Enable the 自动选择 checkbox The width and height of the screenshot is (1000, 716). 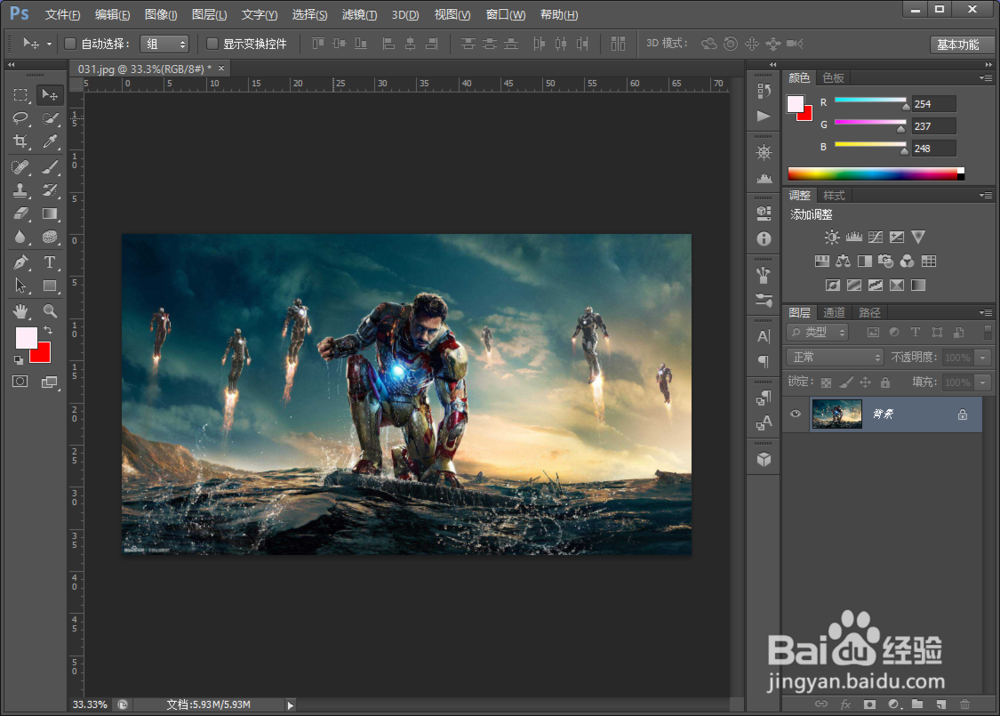pyautogui.click(x=70, y=43)
